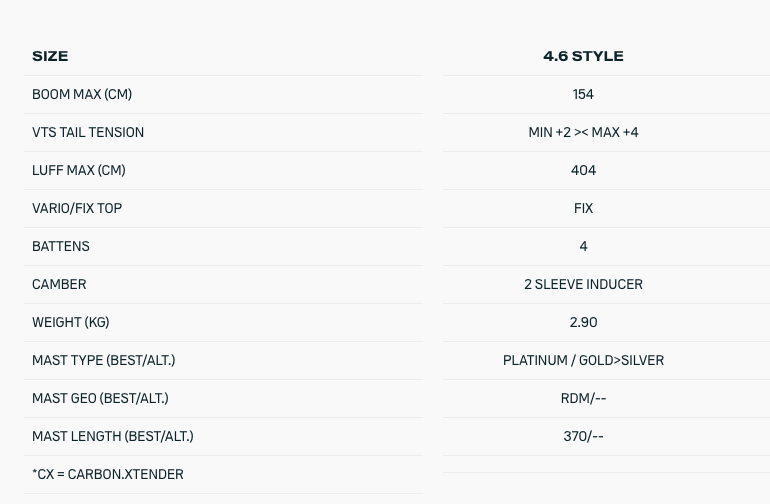Click the MIN +2 >< MAX +4 value
The image size is (770, 504).
pyautogui.click(x=583, y=132)
